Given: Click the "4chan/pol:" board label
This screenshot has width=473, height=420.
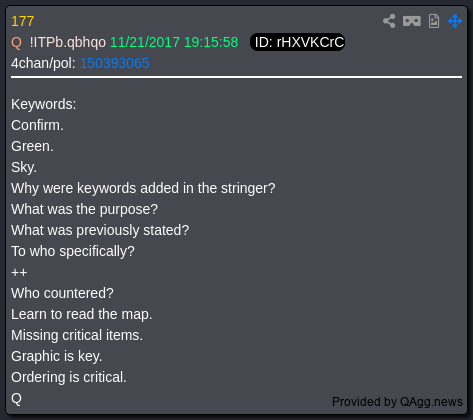Looking at the screenshot, I should [43, 63].
